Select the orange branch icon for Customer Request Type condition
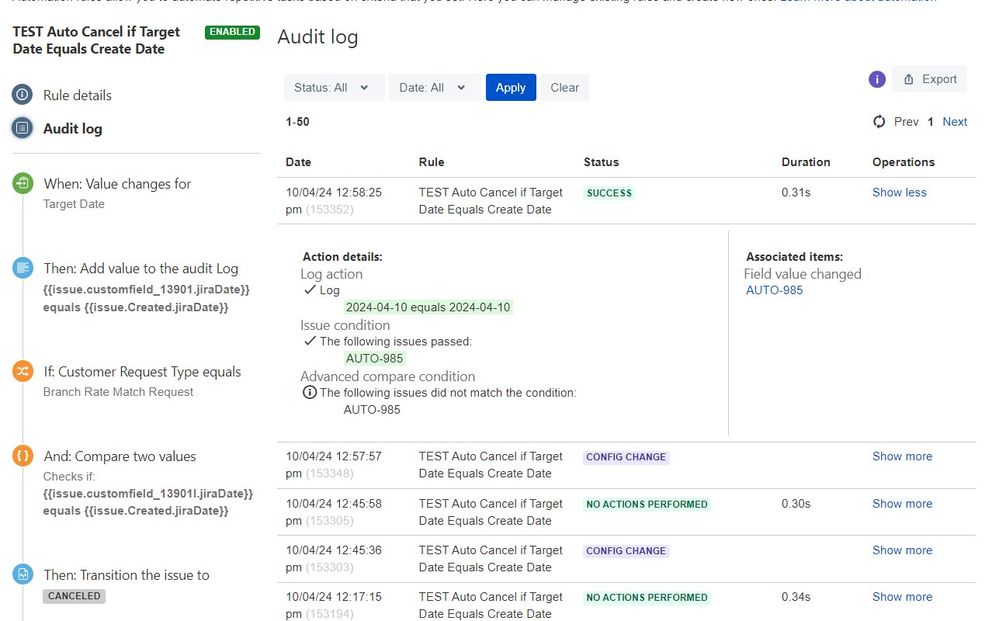Screen dimensions: 999x621 tap(21, 371)
